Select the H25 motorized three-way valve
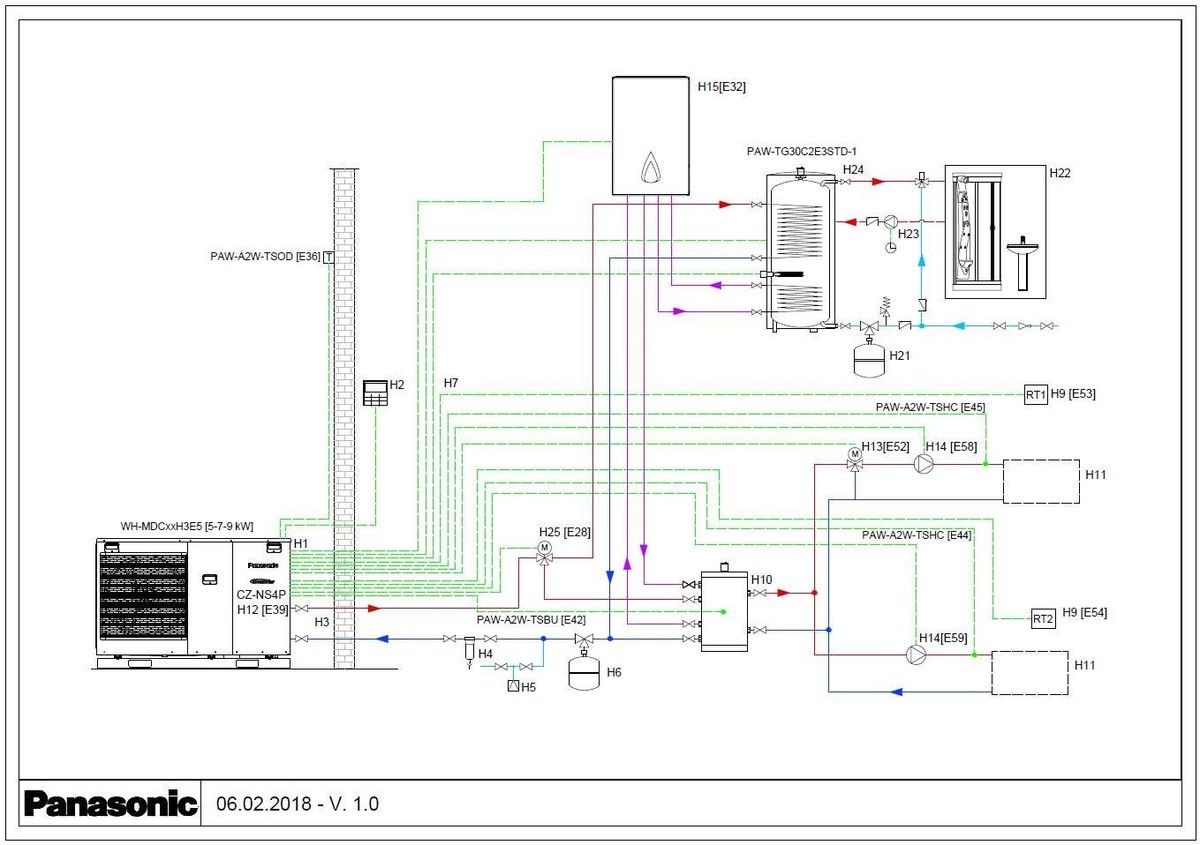Screen dimensions: 1200x845 (545, 558)
